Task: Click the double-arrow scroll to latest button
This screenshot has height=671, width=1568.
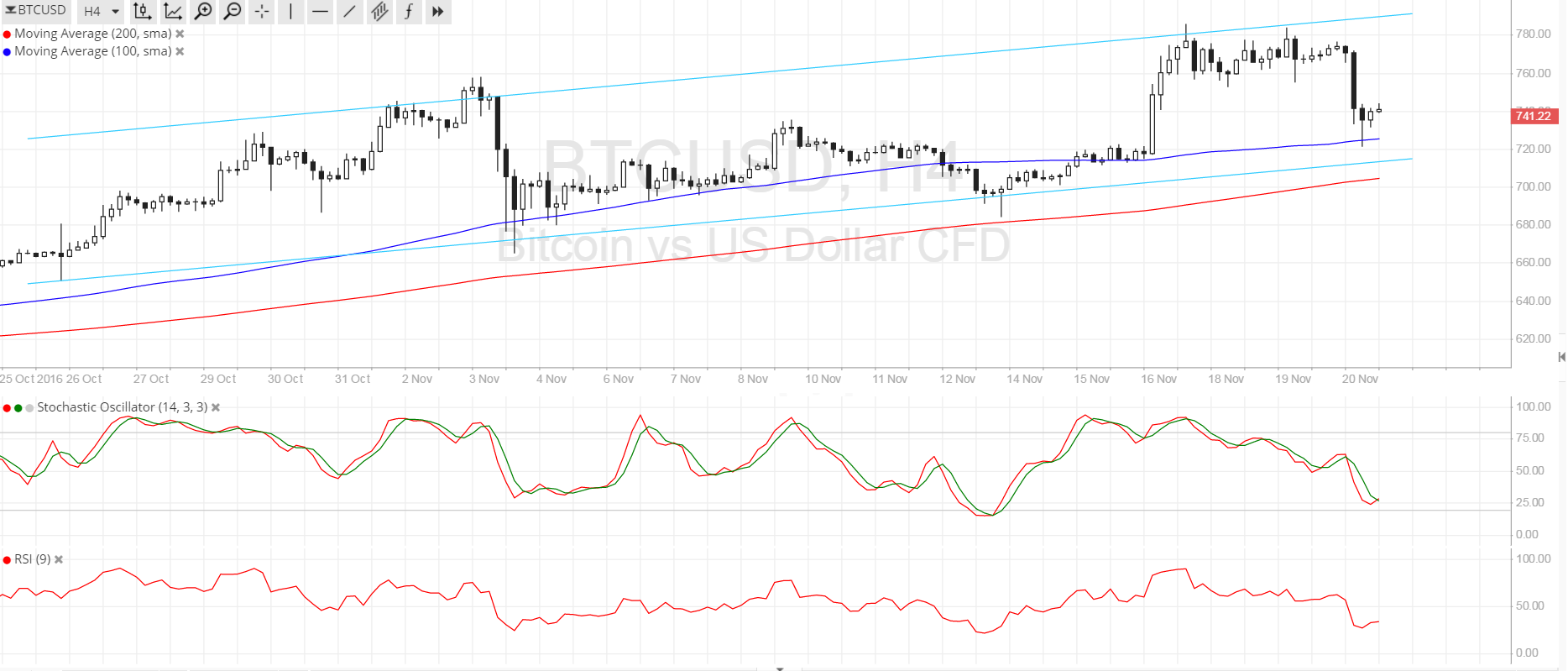Action: [x=437, y=11]
